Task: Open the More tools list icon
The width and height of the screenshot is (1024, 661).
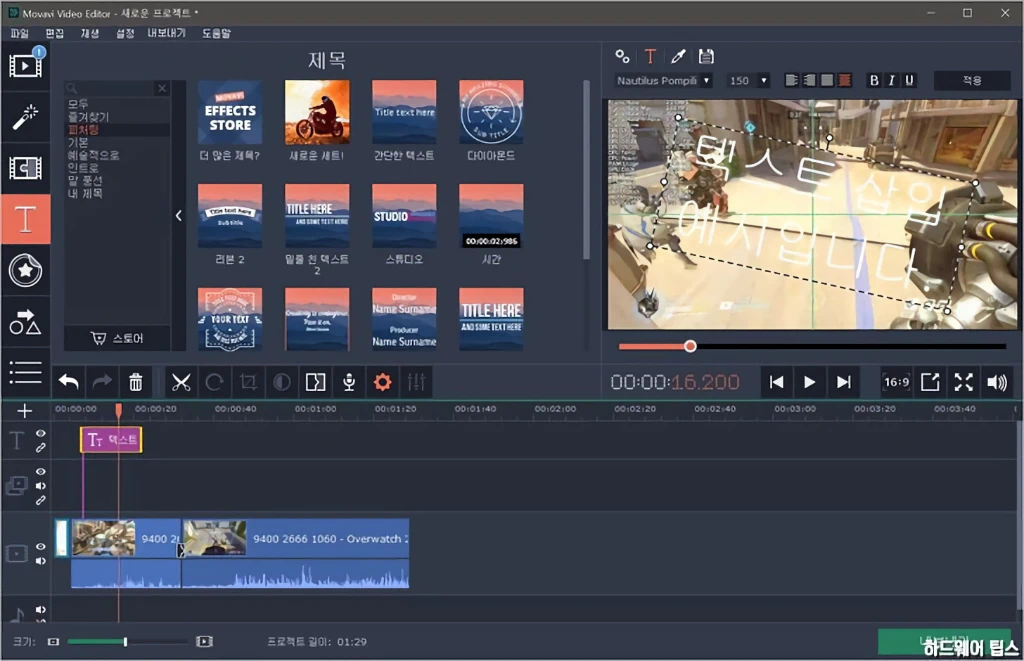Action: [25, 372]
